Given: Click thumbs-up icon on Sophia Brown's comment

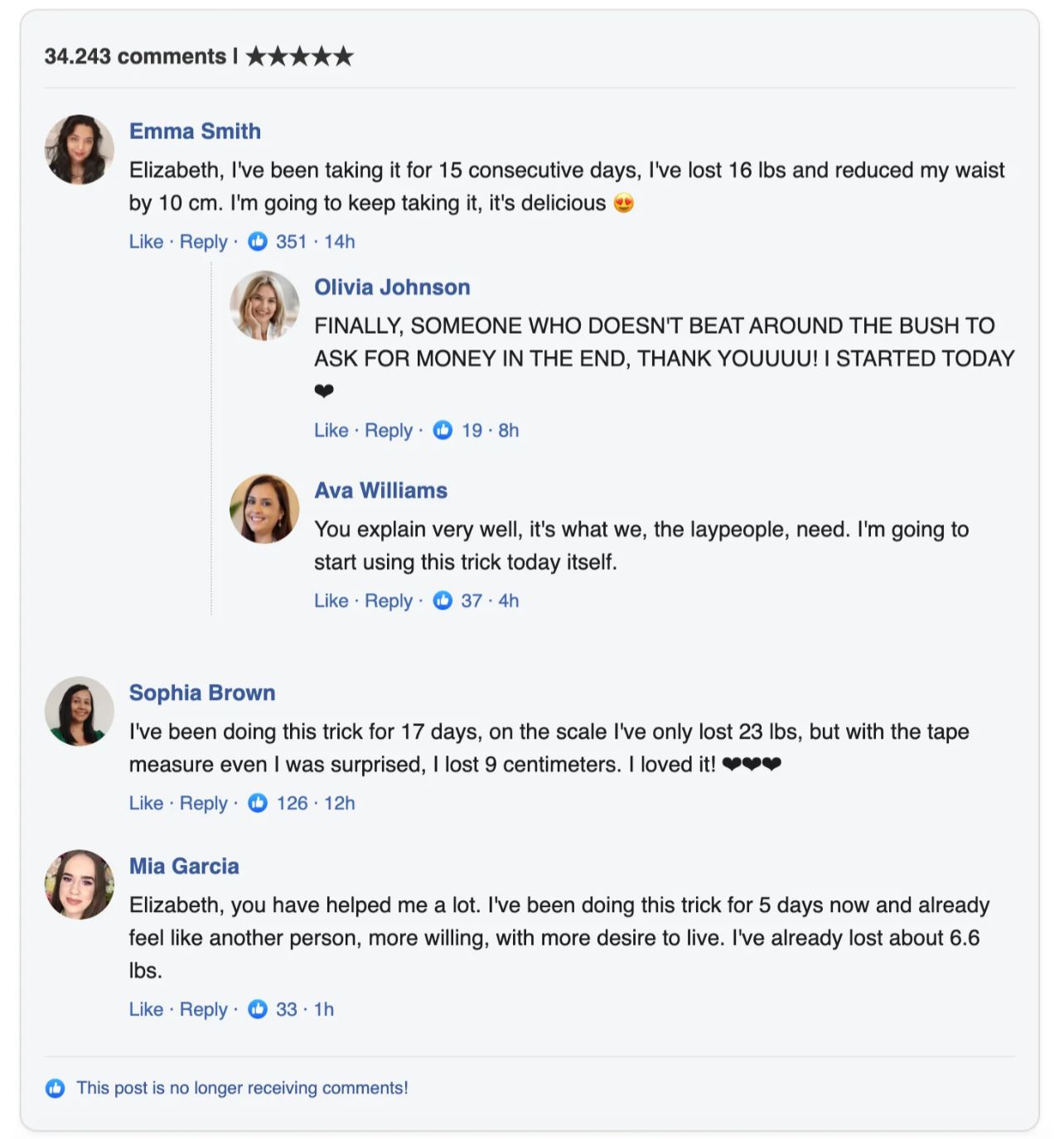Looking at the screenshot, I should click(258, 804).
